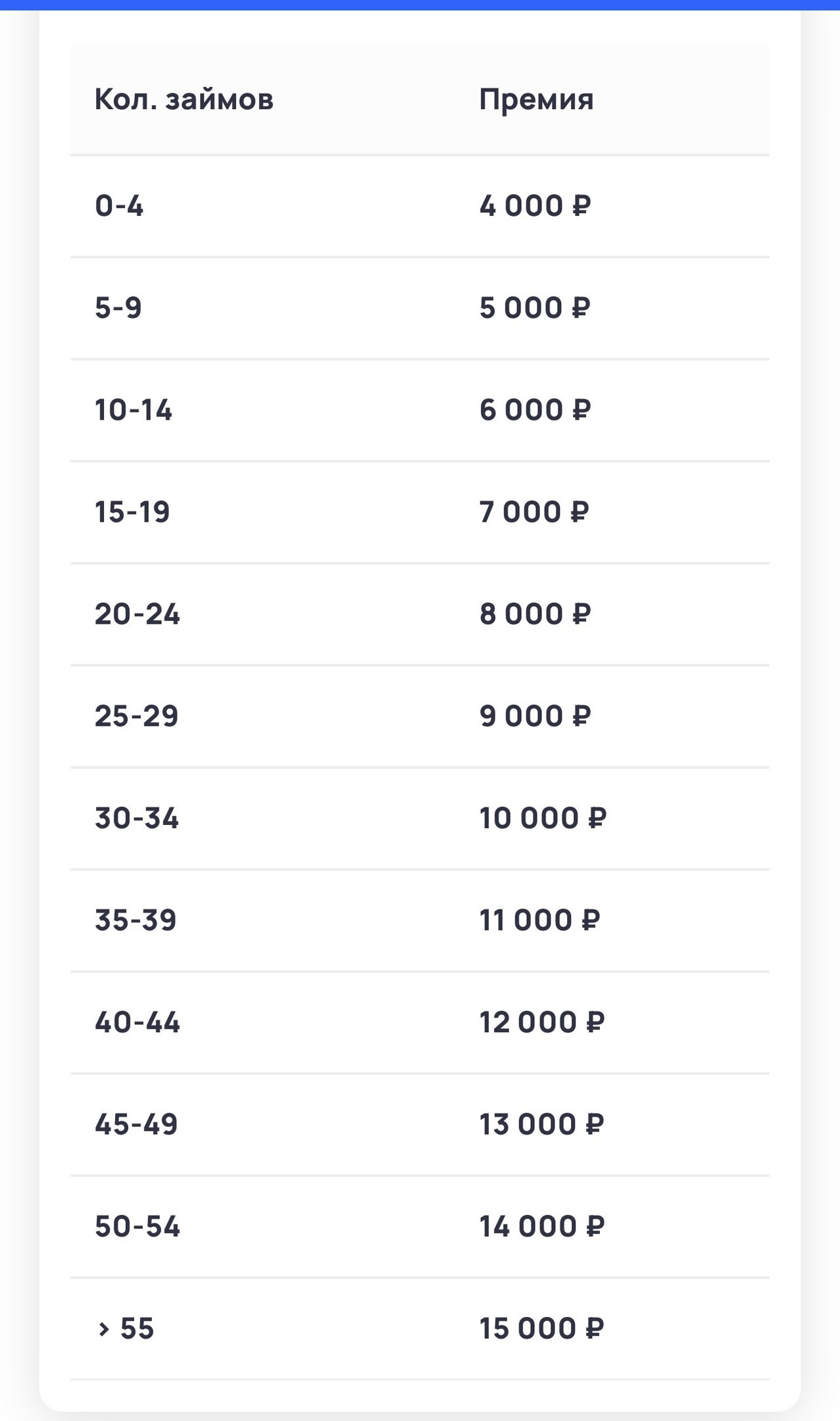Click the 9 000 ₽ bonus value
Viewport: 840px width, 1421px height.
pyautogui.click(x=535, y=716)
